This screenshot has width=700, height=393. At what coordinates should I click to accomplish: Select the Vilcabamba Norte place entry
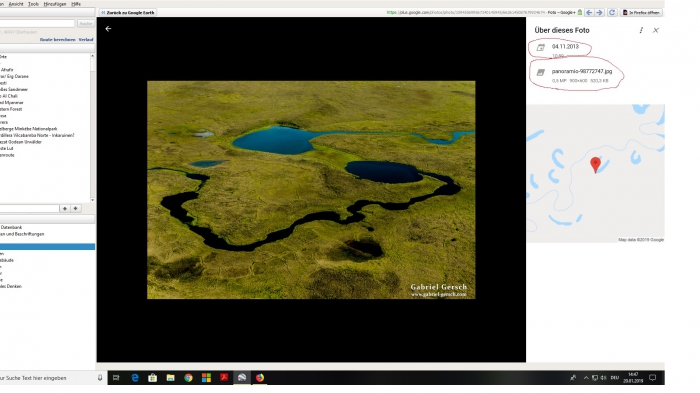click(x=37, y=135)
